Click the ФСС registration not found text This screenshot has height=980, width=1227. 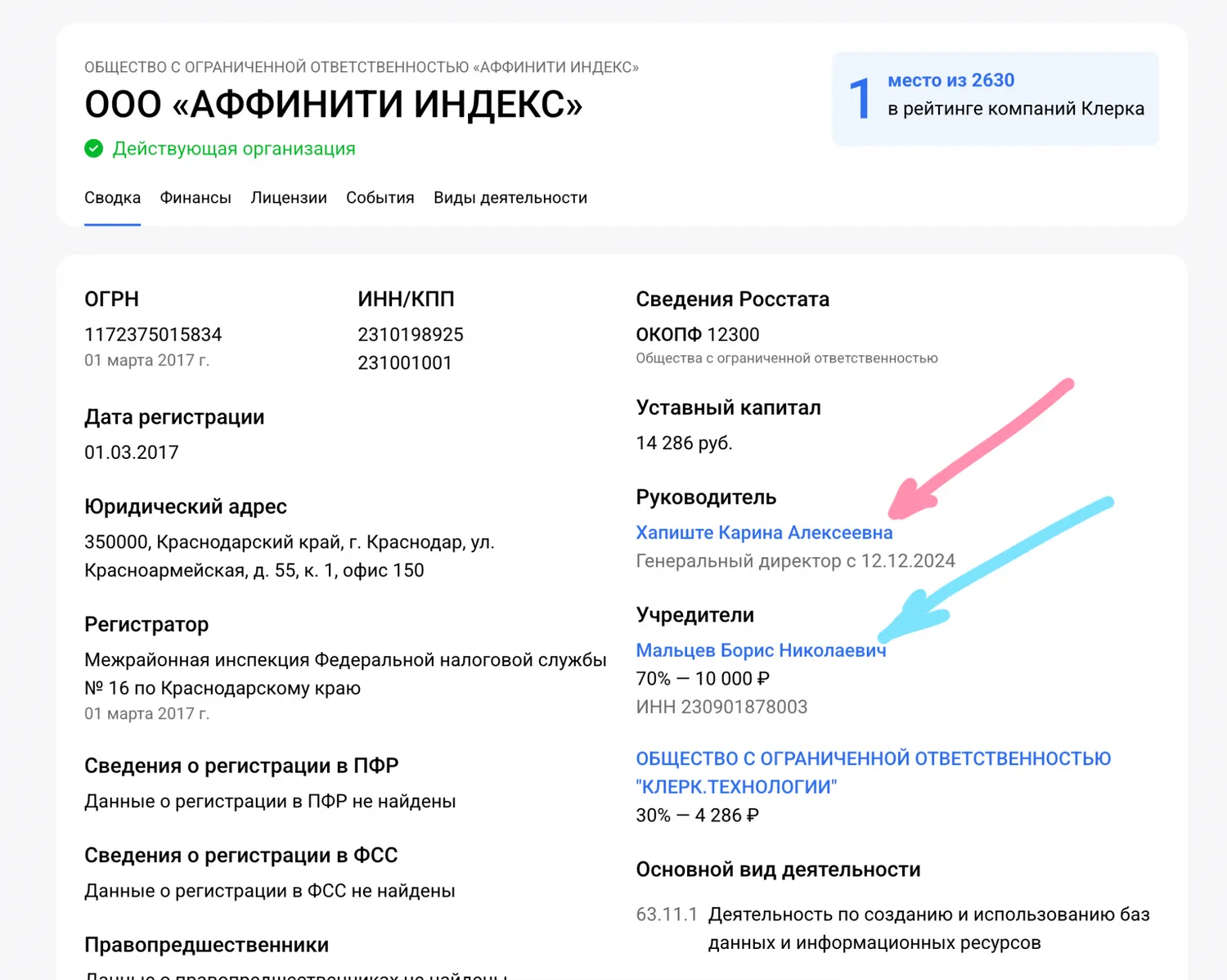pyautogui.click(x=270, y=891)
